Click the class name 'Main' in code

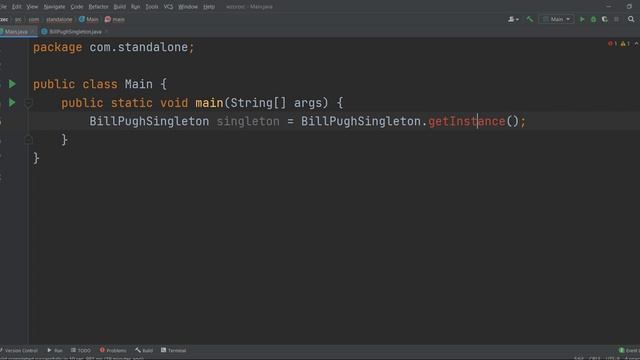point(138,84)
